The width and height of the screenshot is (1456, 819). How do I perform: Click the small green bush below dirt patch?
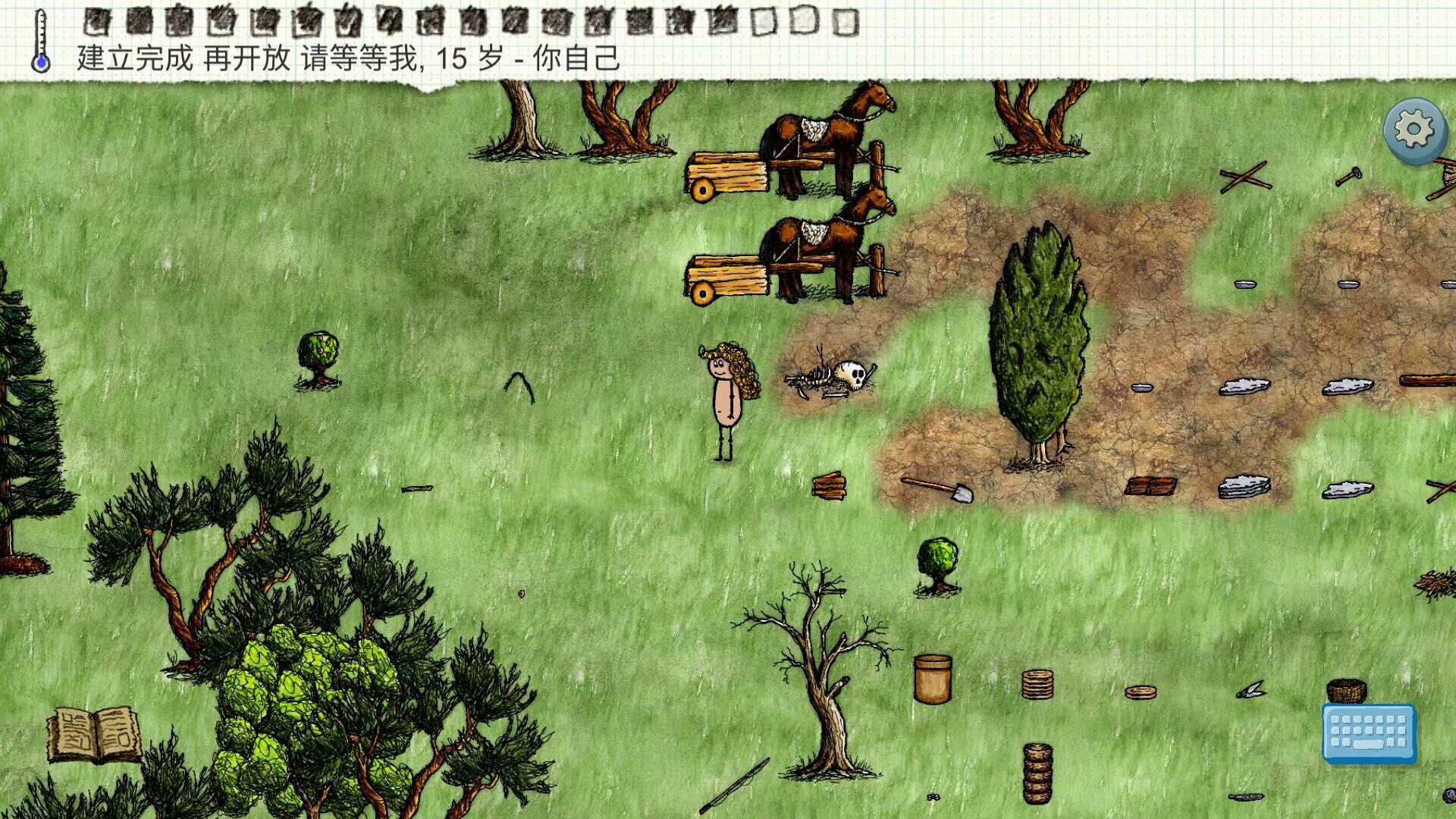click(x=937, y=566)
